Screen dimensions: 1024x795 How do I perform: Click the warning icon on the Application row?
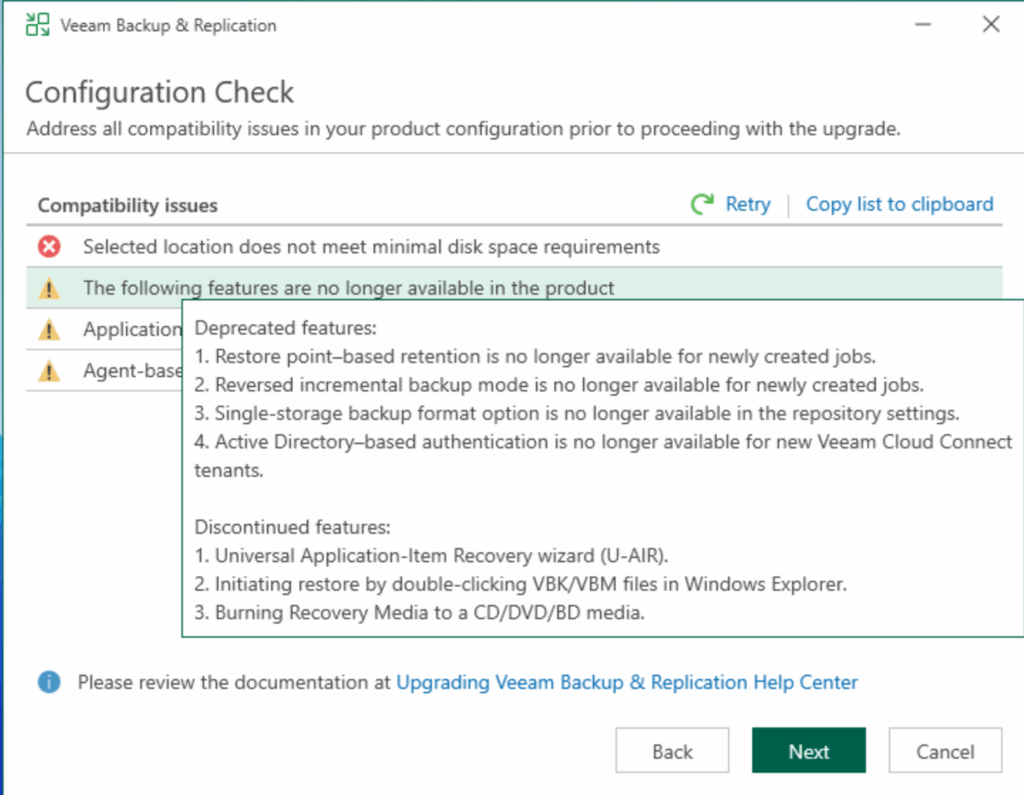[x=49, y=330]
